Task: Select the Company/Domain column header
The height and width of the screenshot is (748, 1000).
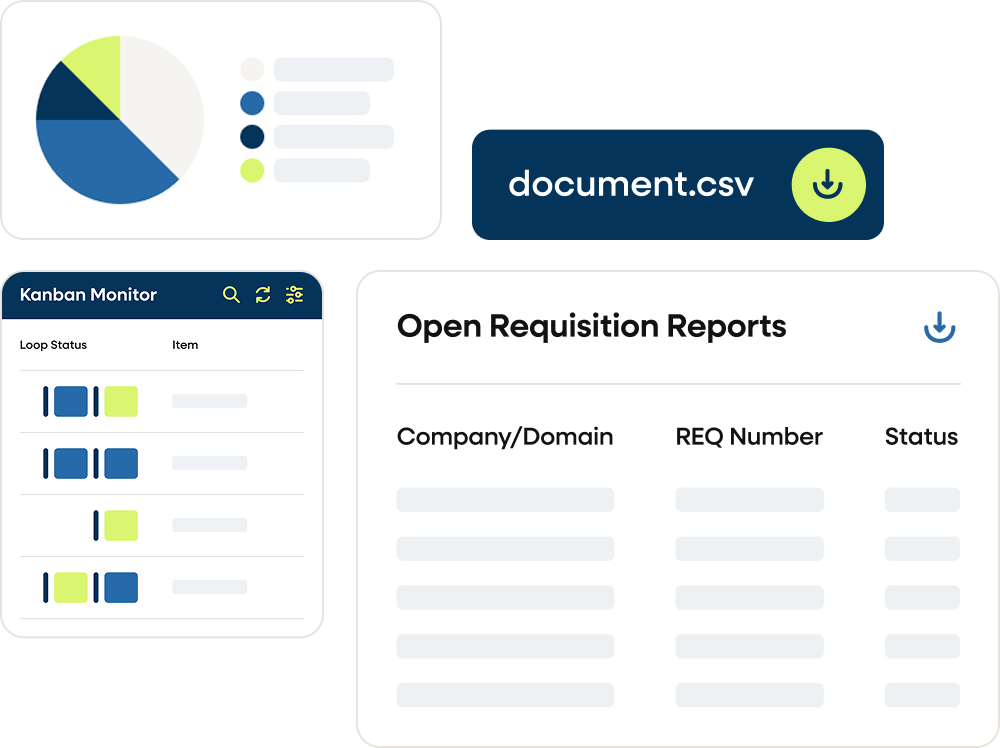Action: coord(504,437)
